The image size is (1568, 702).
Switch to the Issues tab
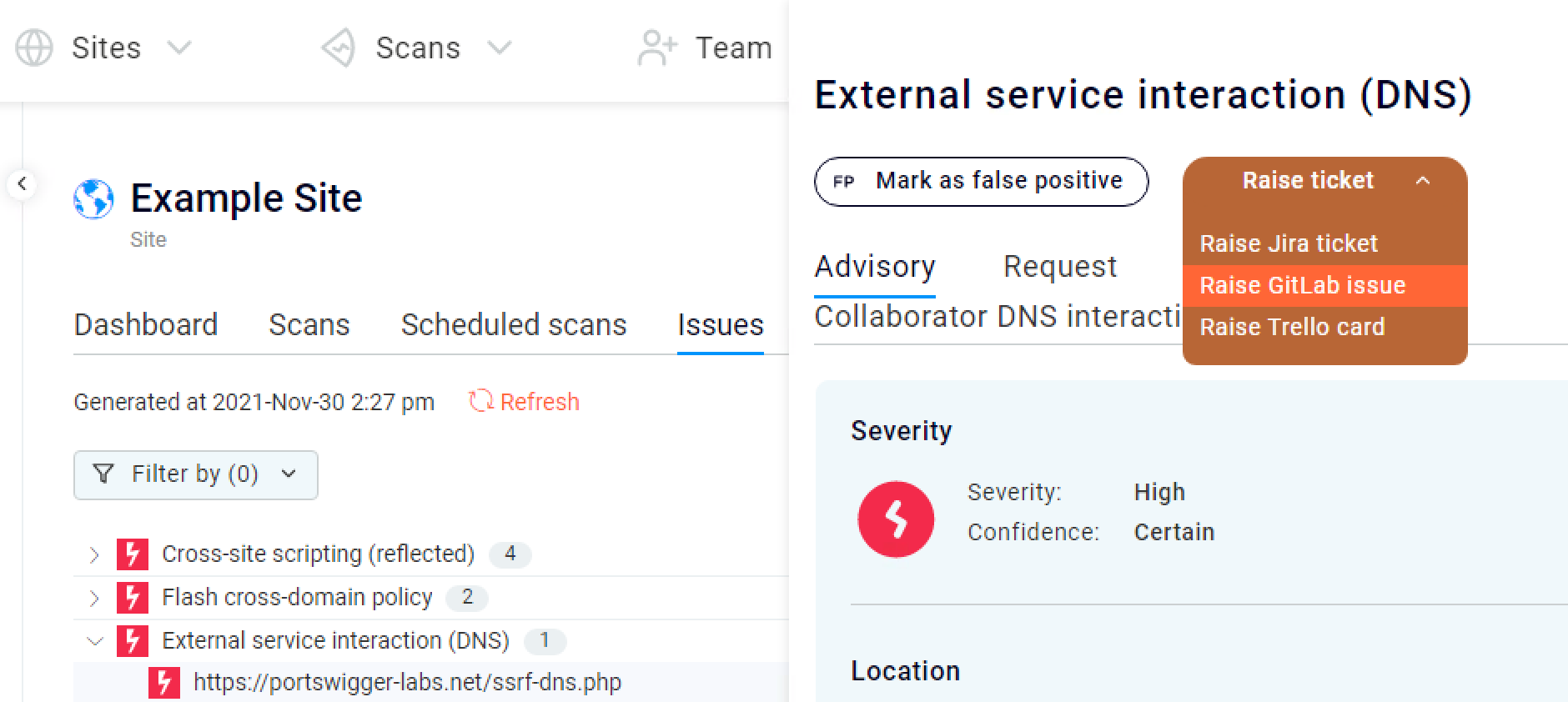click(721, 324)
